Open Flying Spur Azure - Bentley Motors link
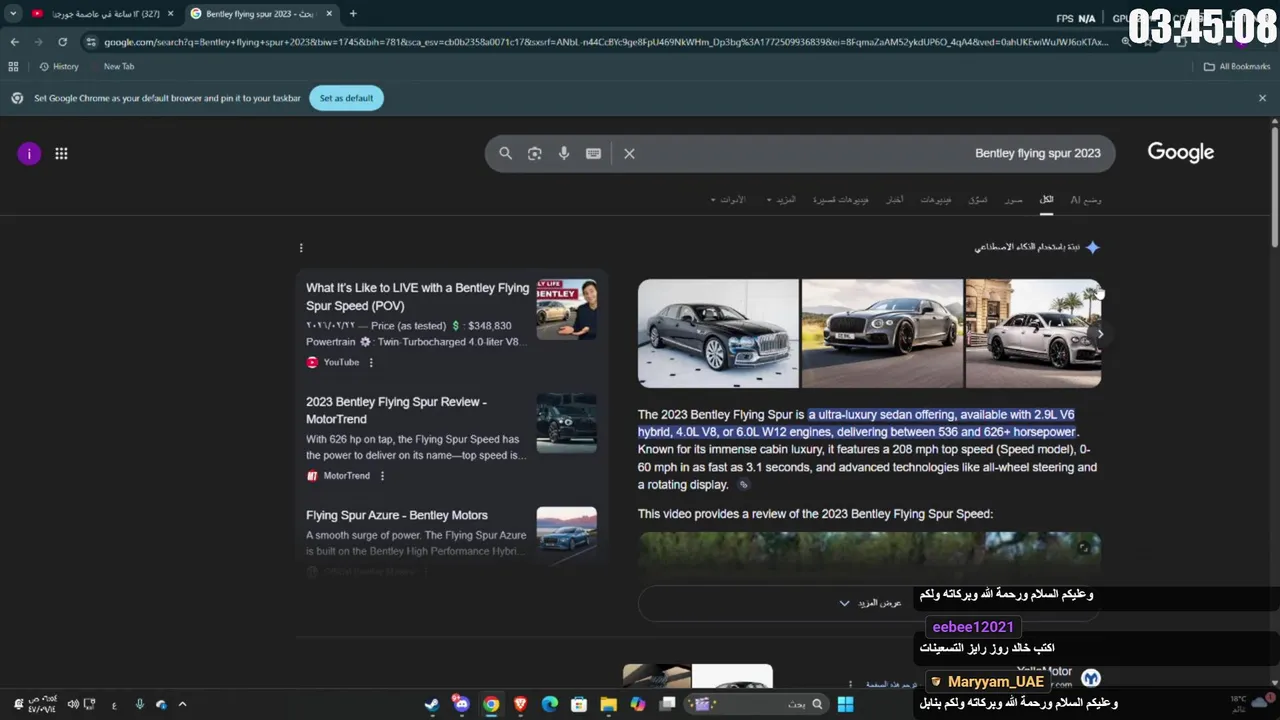The height and width of the screenshot is (720, 1280). [397, 515]
